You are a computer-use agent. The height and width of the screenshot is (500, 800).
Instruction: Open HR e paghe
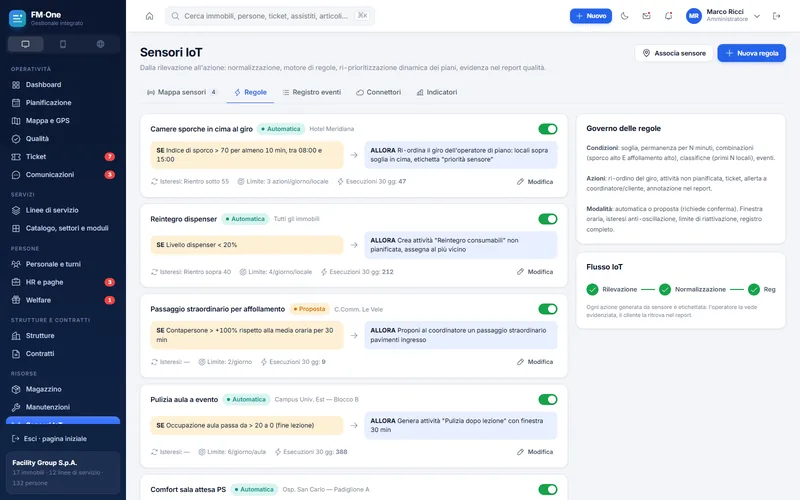click(63, 282)
